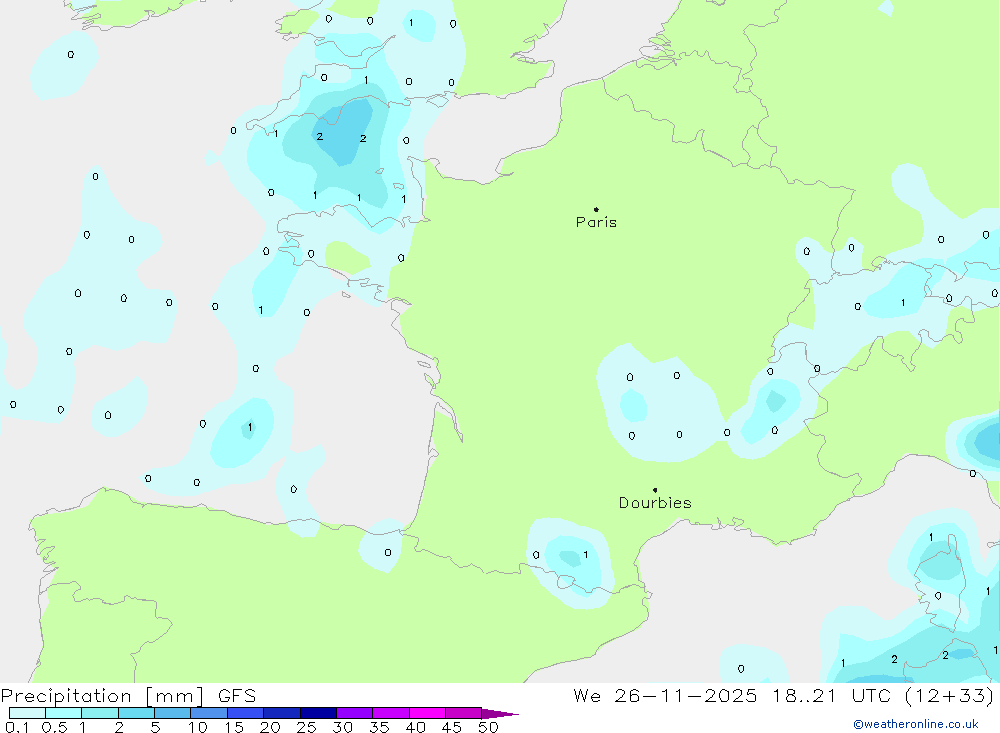Viewport: 1000px width, 733px height.
Task: Click the GFS model name label
Action: tap(237, 695)
